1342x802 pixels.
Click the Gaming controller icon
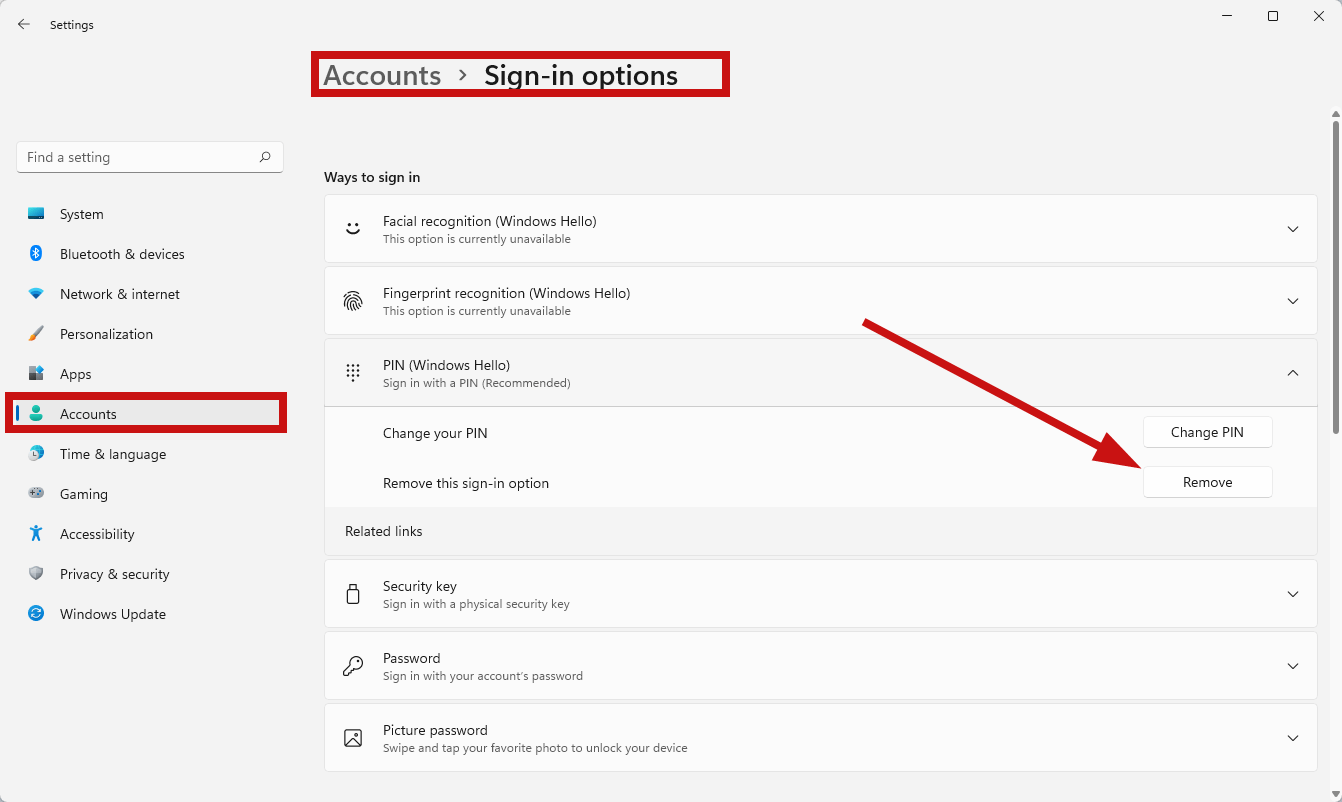36,494
